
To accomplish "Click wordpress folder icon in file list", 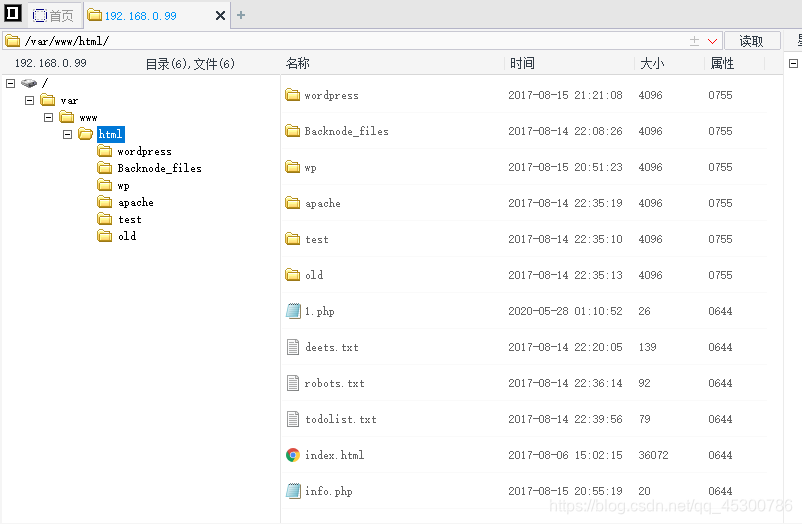I will pyautogui.click(x=293, y=95).
